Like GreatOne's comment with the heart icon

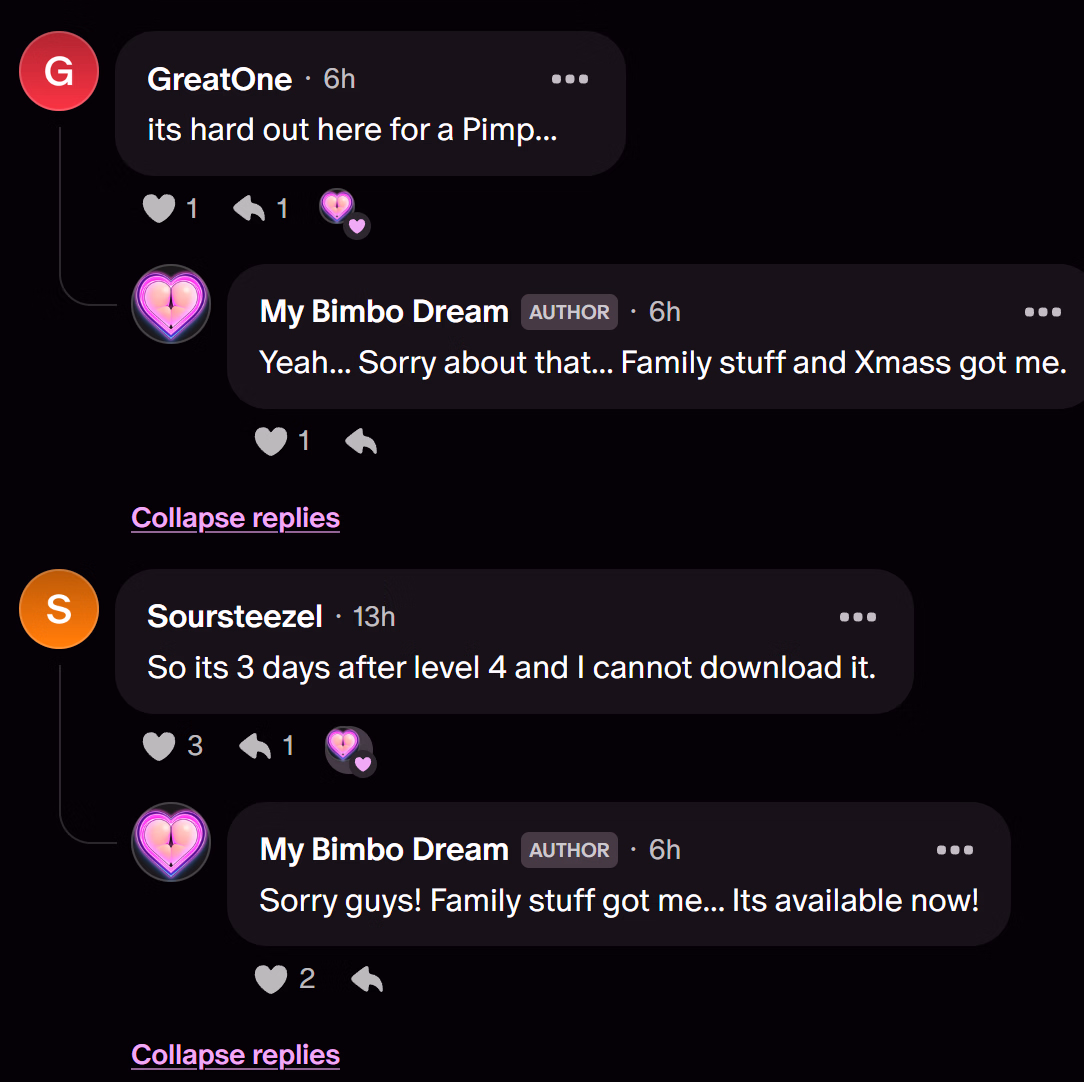(159, 208)
